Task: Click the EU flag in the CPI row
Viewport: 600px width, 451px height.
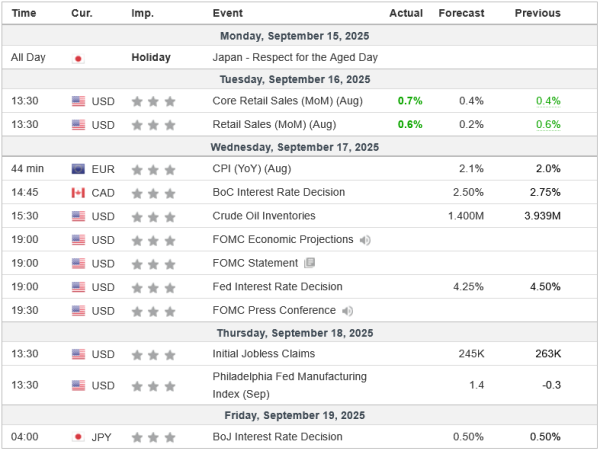Action: [x=79, y=169]
